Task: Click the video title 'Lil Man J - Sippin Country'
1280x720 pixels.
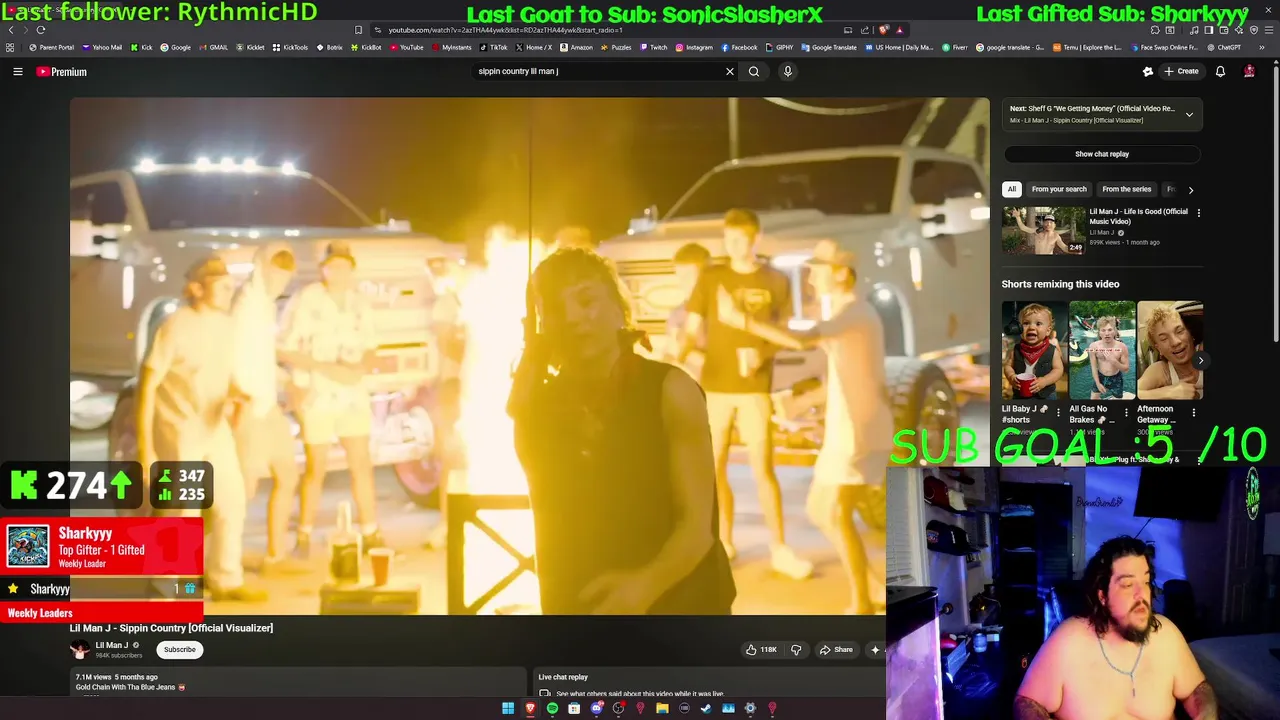Action: [x=171, y=628]
